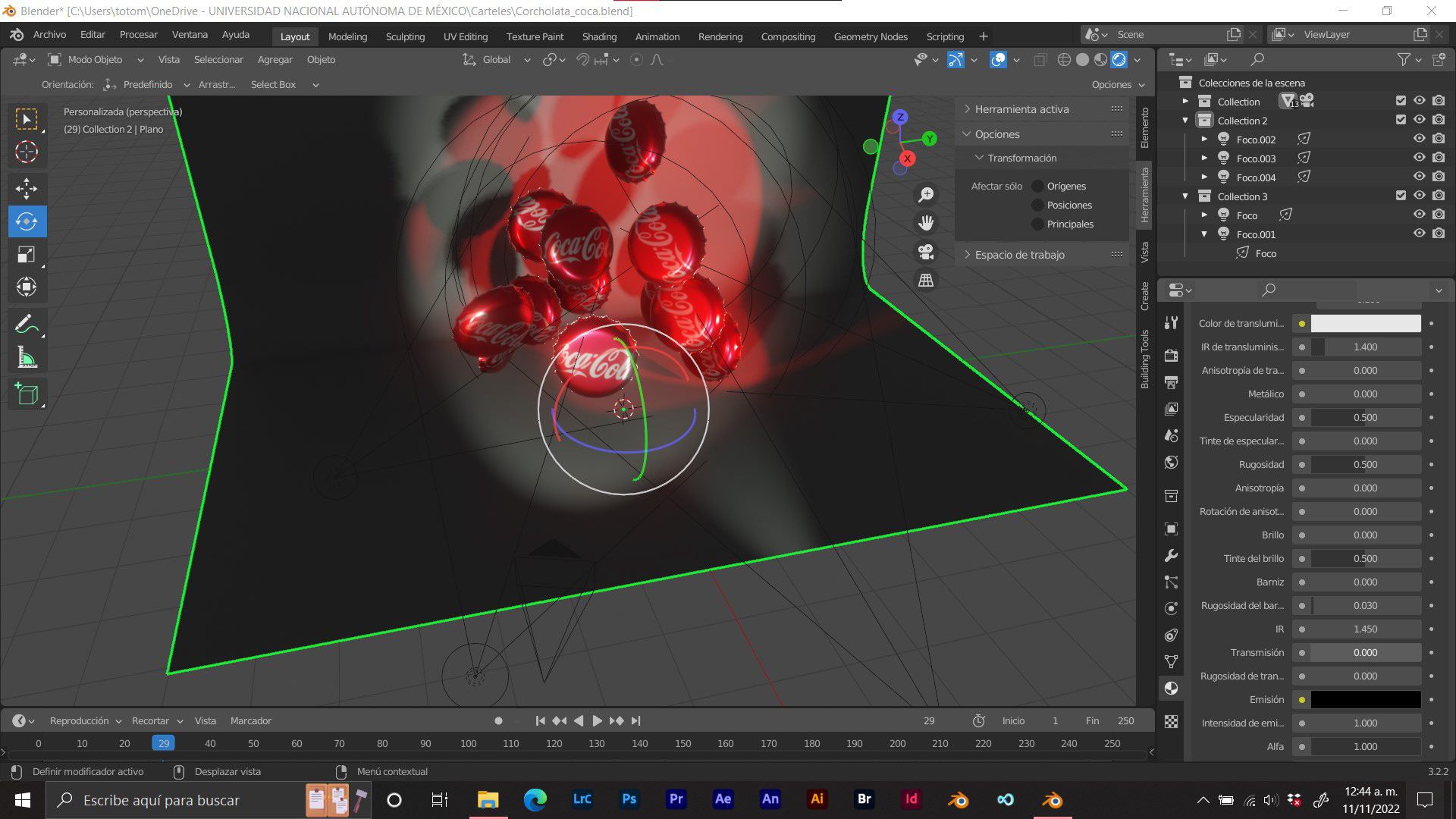This screenshot has height=819, width=1456.
Task: Open the Material properties tab
Action: 1171,689
